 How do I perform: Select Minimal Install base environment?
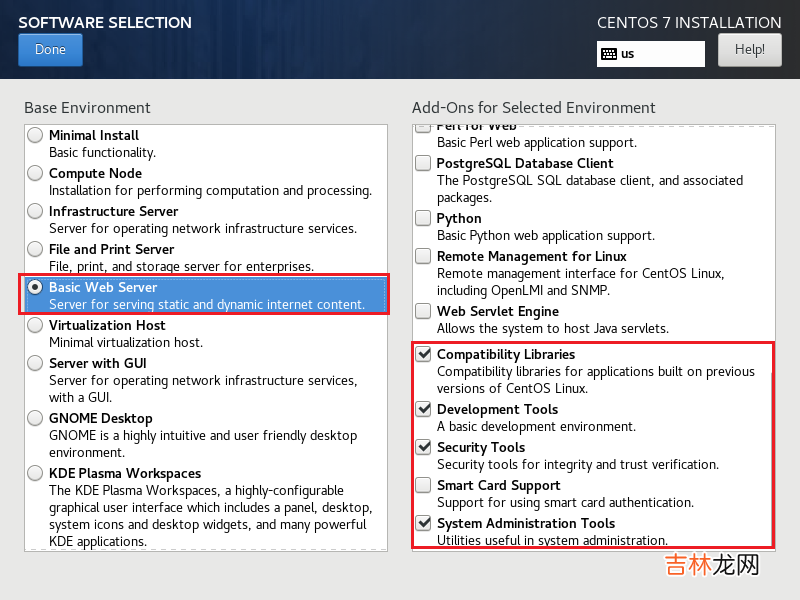pyautogui.click(x=36, y=135)
